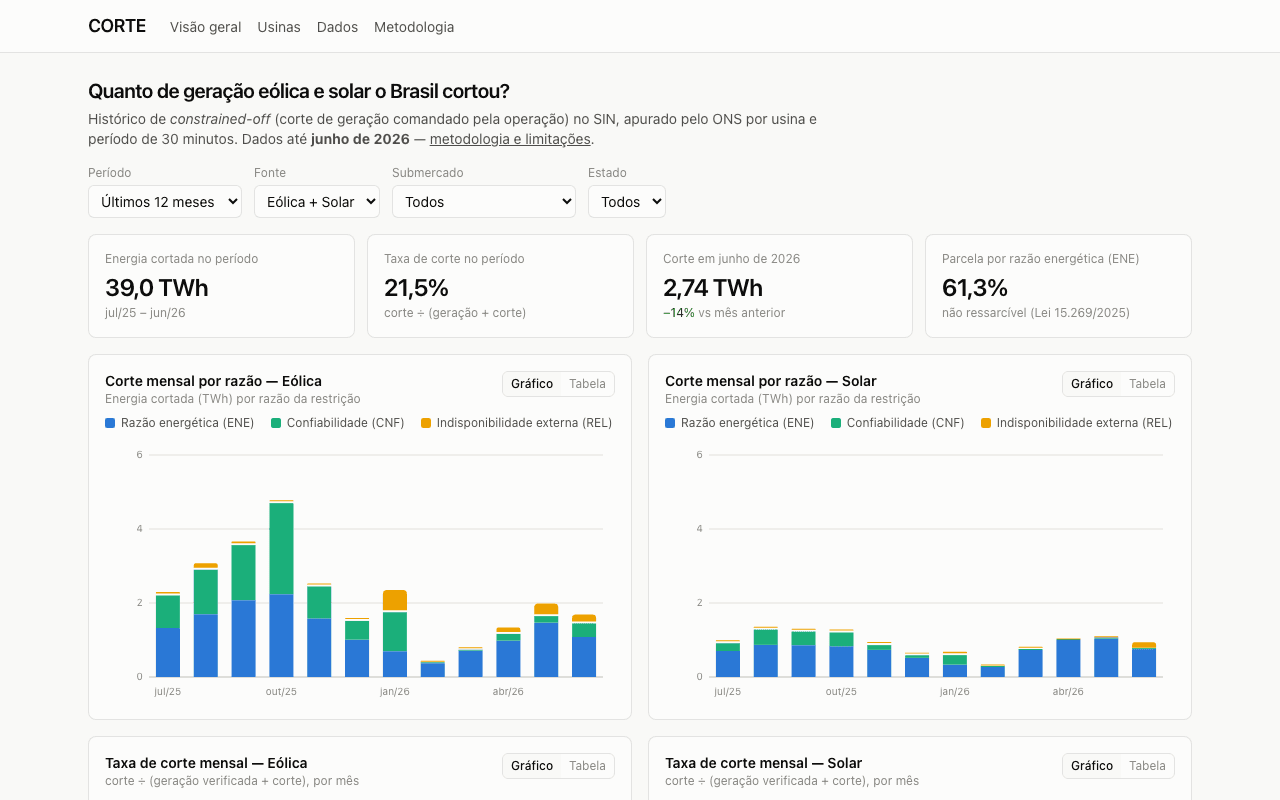Click orange REL legend swatch in Eólica chart

[426, 423]
